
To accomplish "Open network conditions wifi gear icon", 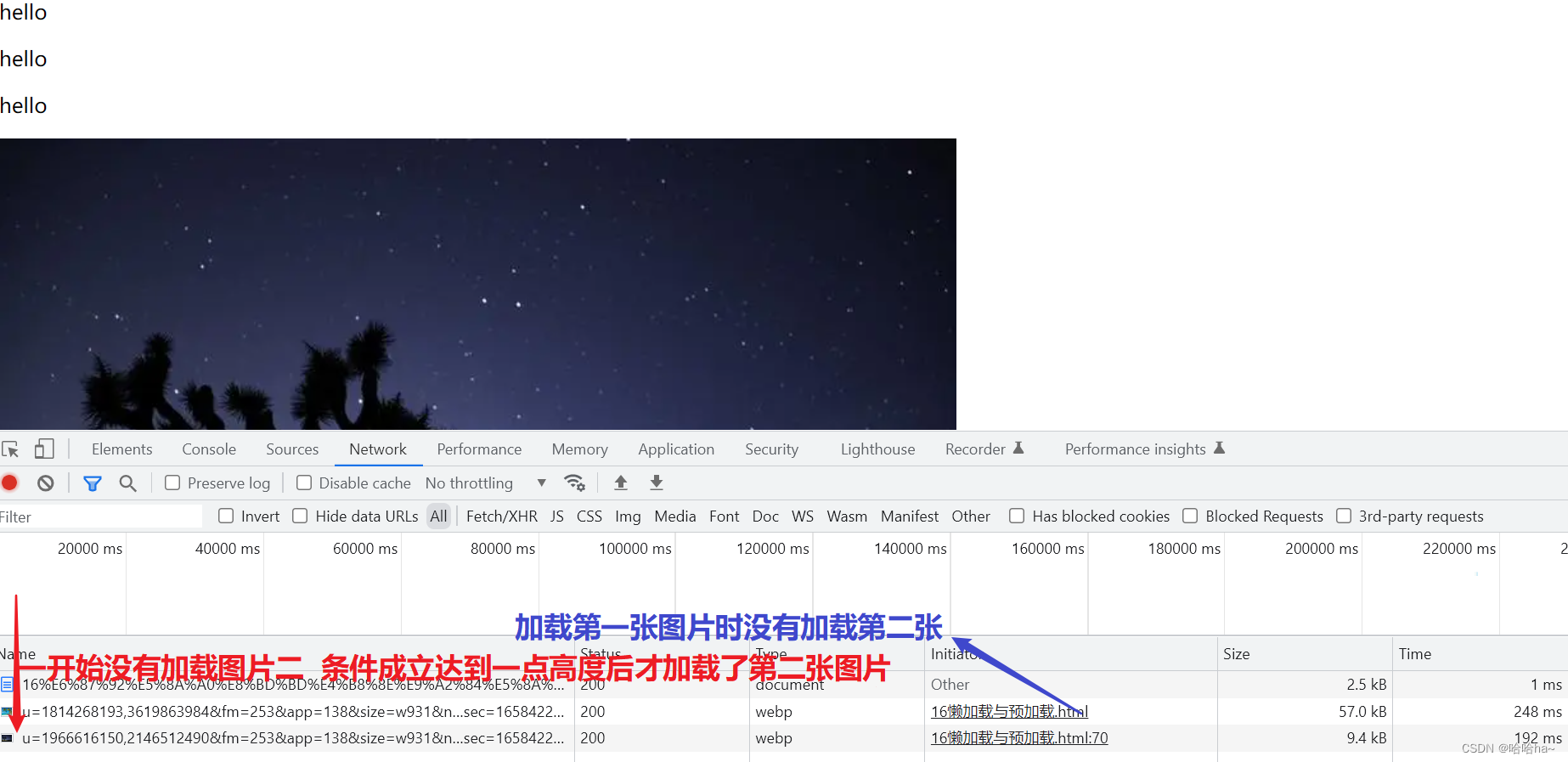I will pyautogui.click(x=575, y=483).
